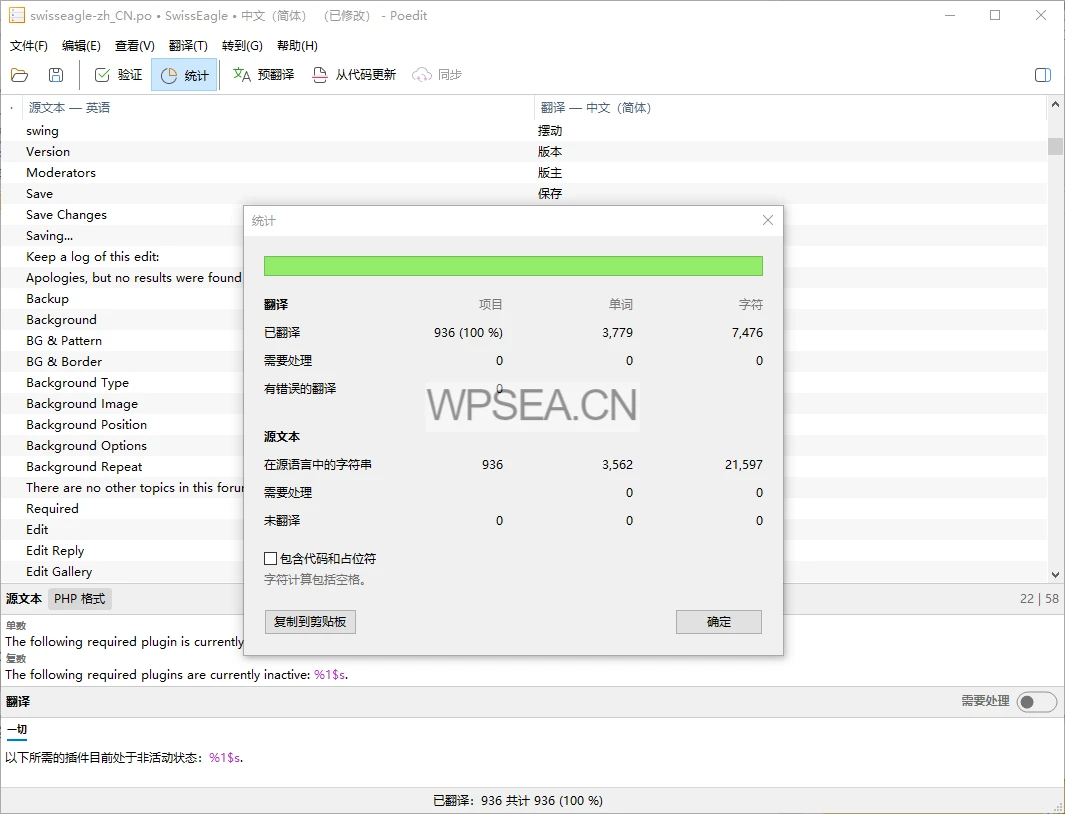This screenshot has height=814, width=1065.
Task: Click 从代码更新 update from code button
Action: (x=354, y=75)
